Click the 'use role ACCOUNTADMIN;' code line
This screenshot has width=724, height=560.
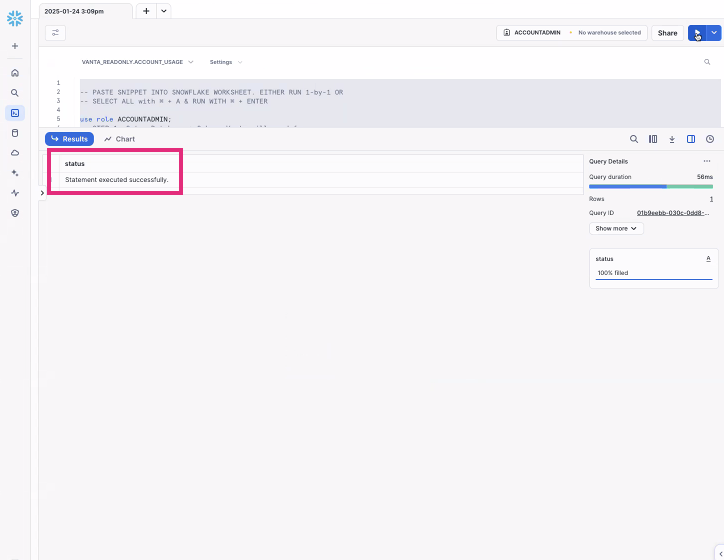[x=126, y=119]
